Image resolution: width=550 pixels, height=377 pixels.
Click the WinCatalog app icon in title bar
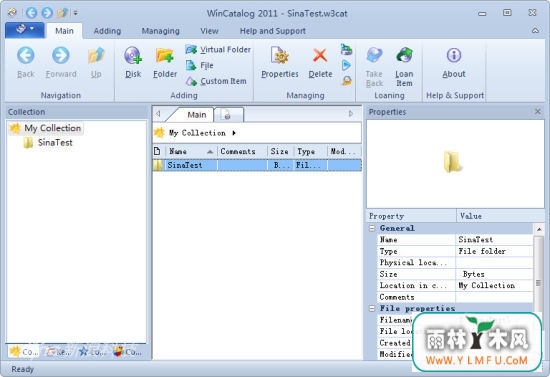pyautogui.click(x=12, y=13)
